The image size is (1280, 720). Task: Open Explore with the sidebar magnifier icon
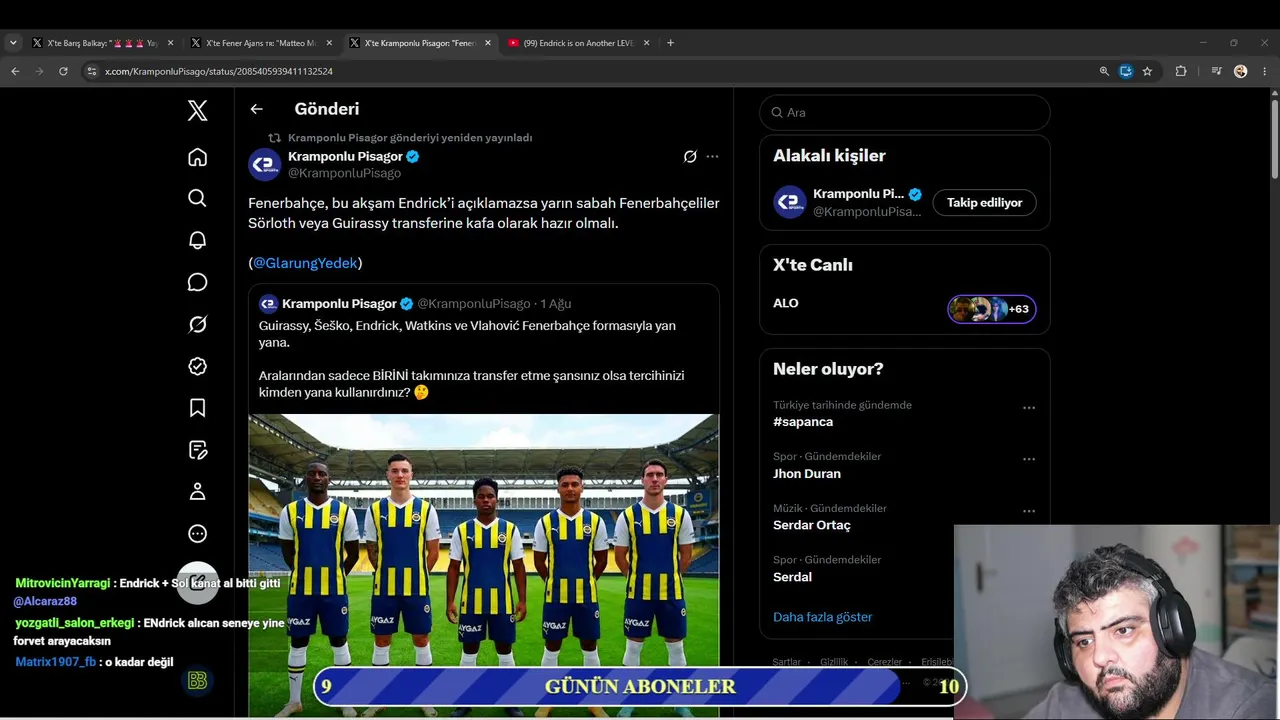coord(198,198)
